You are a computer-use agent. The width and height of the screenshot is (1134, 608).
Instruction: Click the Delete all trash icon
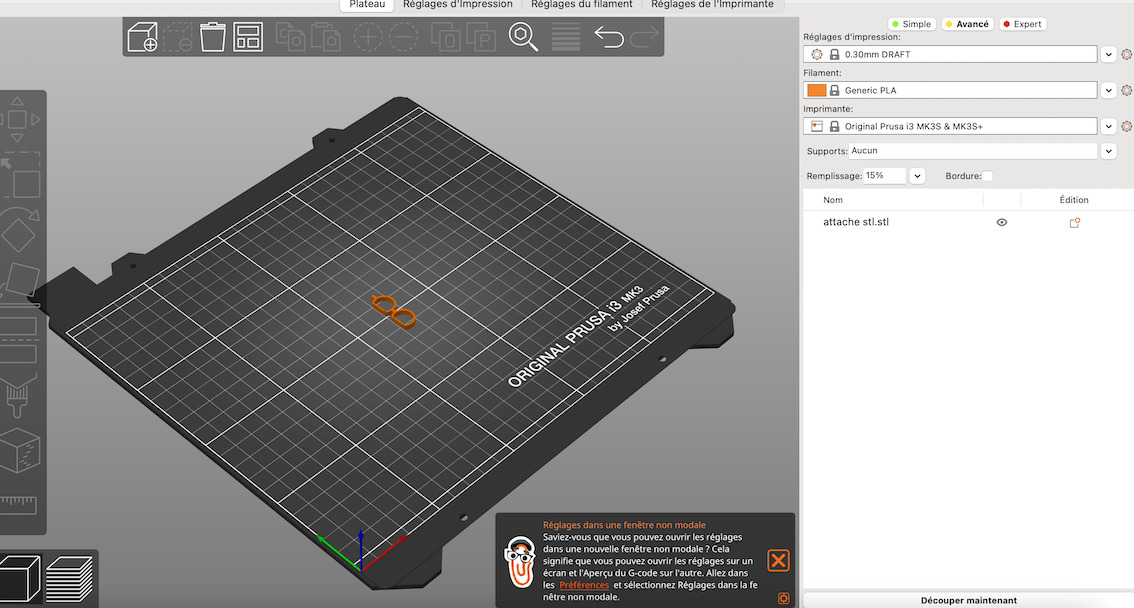(213, 37)
